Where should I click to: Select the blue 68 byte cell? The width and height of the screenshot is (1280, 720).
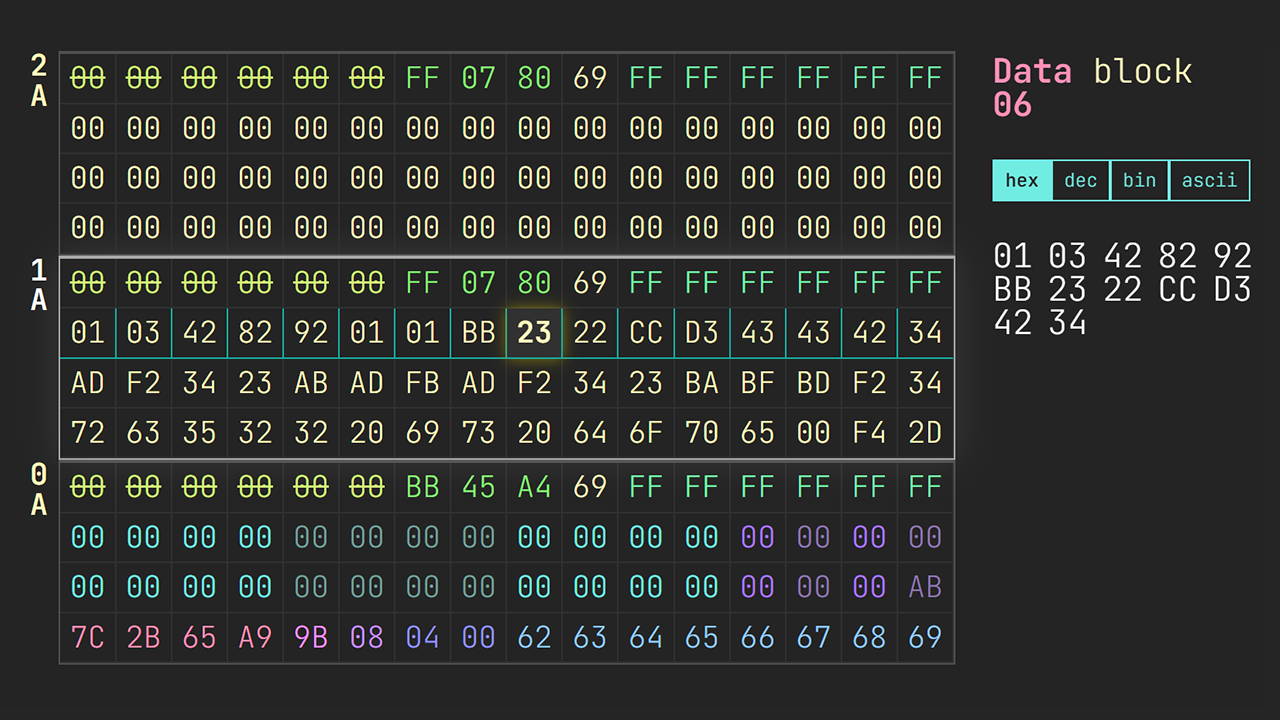coord(870,638)
